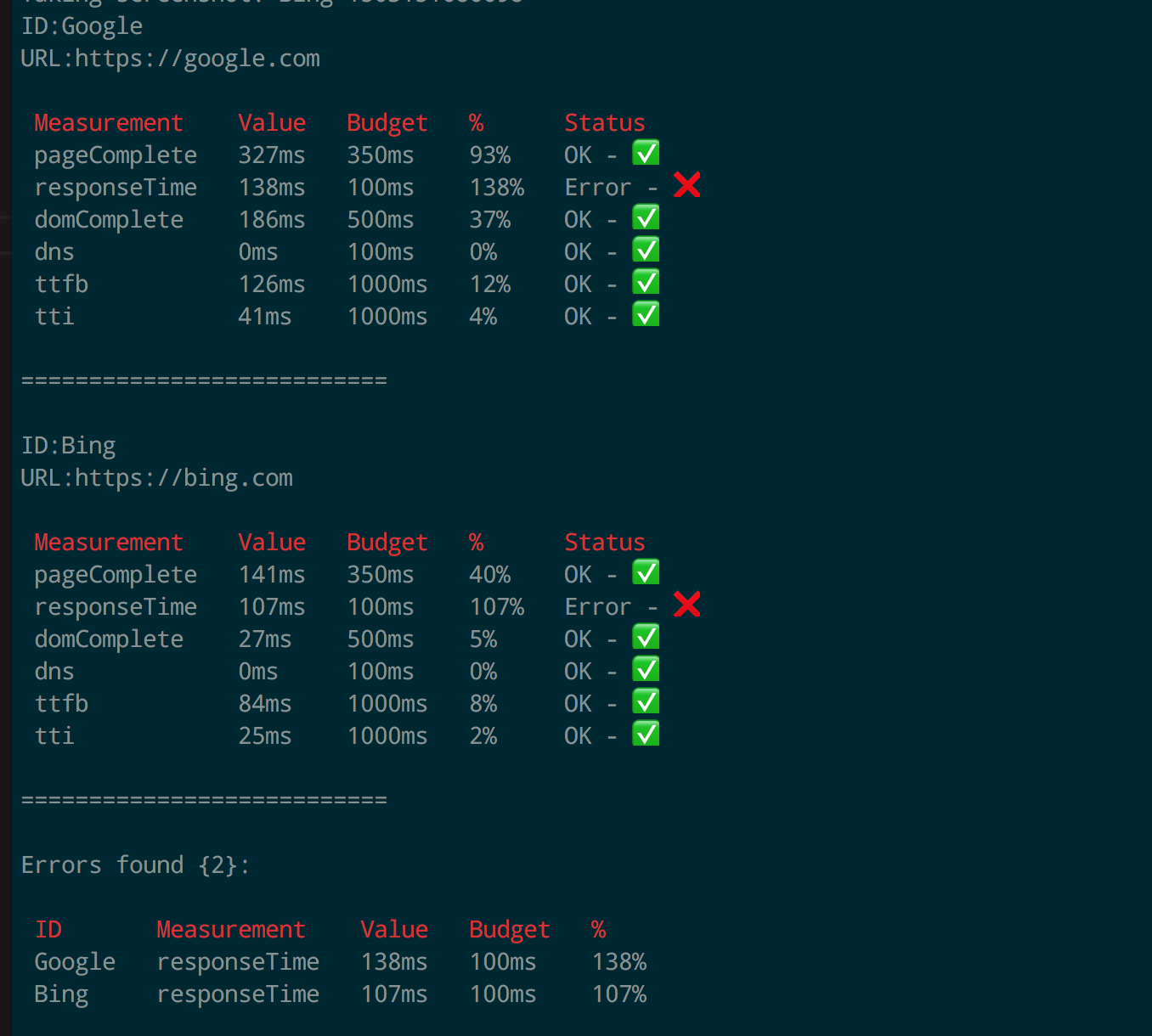
Task: Click green checkmark for Bing dns row
Action: [646, 670]
